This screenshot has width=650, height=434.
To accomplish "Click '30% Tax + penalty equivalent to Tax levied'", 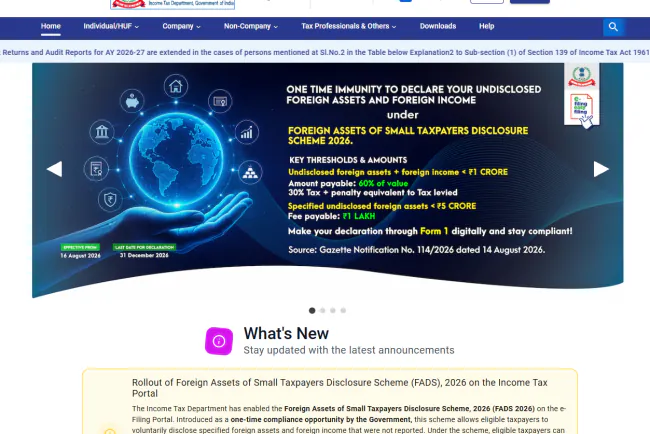I will pyautogui.click(x=373, y=192).
